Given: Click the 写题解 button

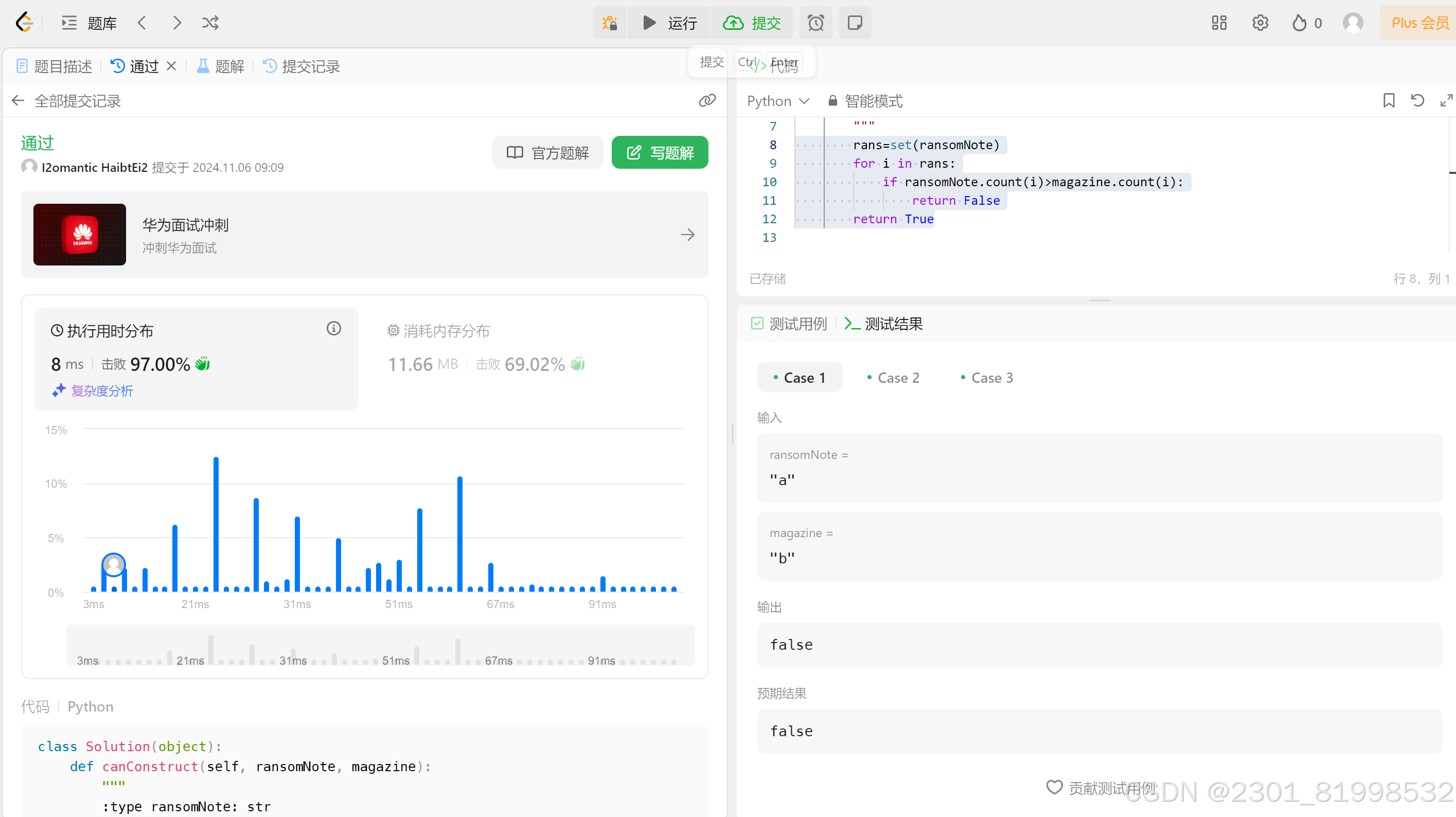Looking at the screenshot, I should pos(660,153).
